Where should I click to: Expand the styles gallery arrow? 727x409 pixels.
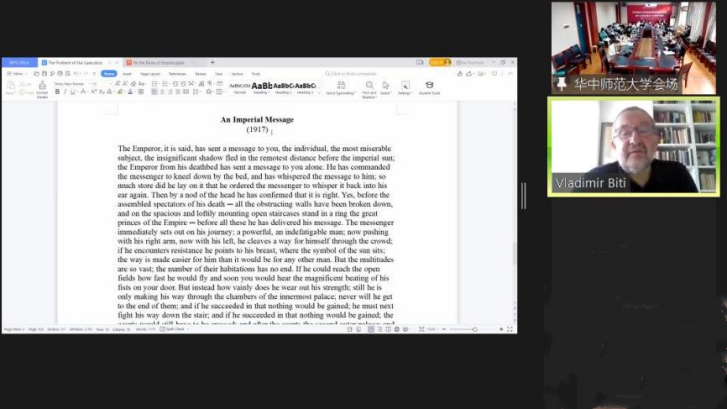[x=319, y=93]
